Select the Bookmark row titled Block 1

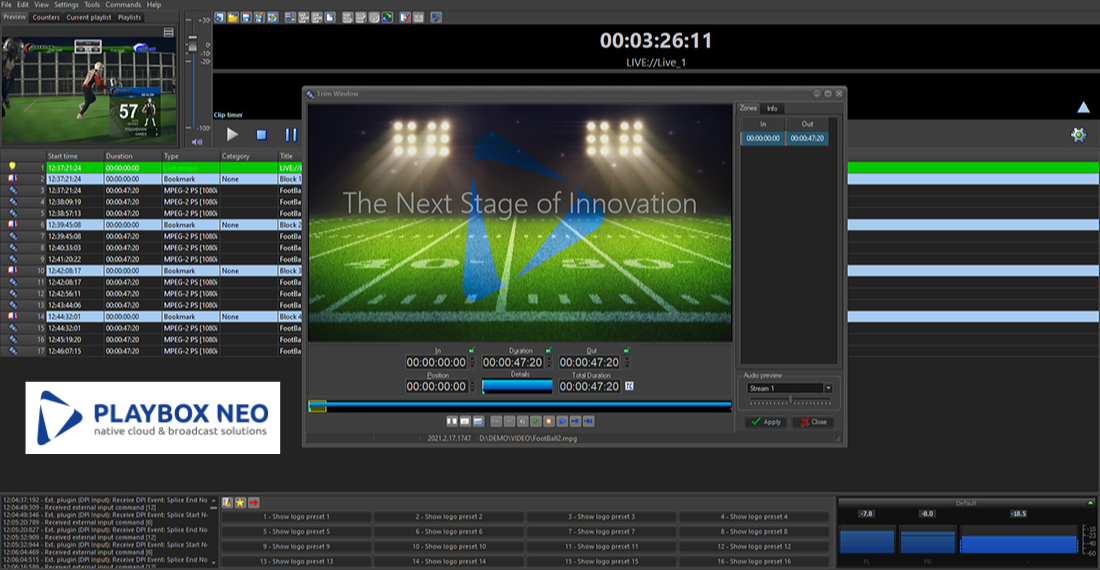coord(151,179)
